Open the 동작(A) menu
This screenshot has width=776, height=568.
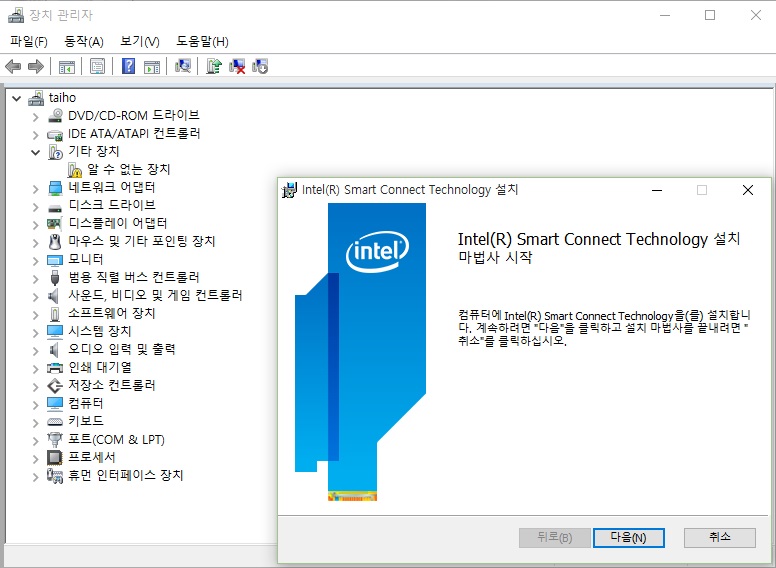(x=84, y=42)
